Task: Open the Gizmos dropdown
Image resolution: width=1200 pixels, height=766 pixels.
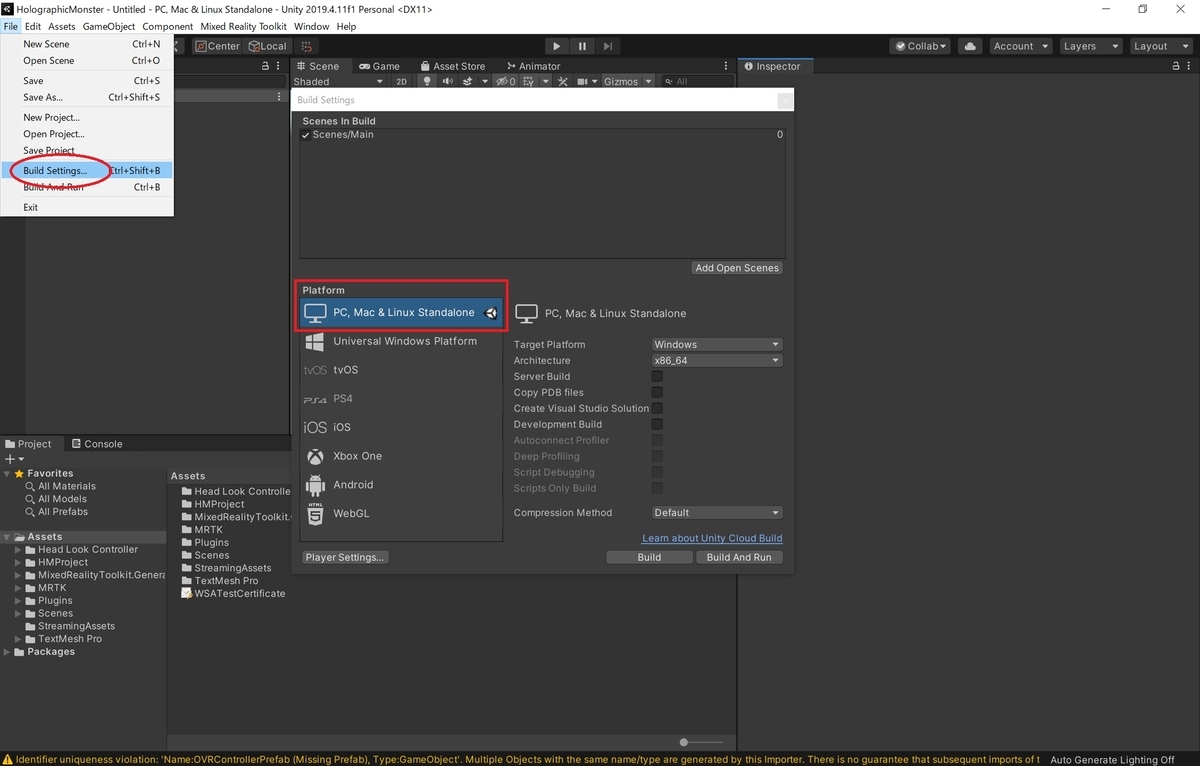Action: click(x=628, y=82)
